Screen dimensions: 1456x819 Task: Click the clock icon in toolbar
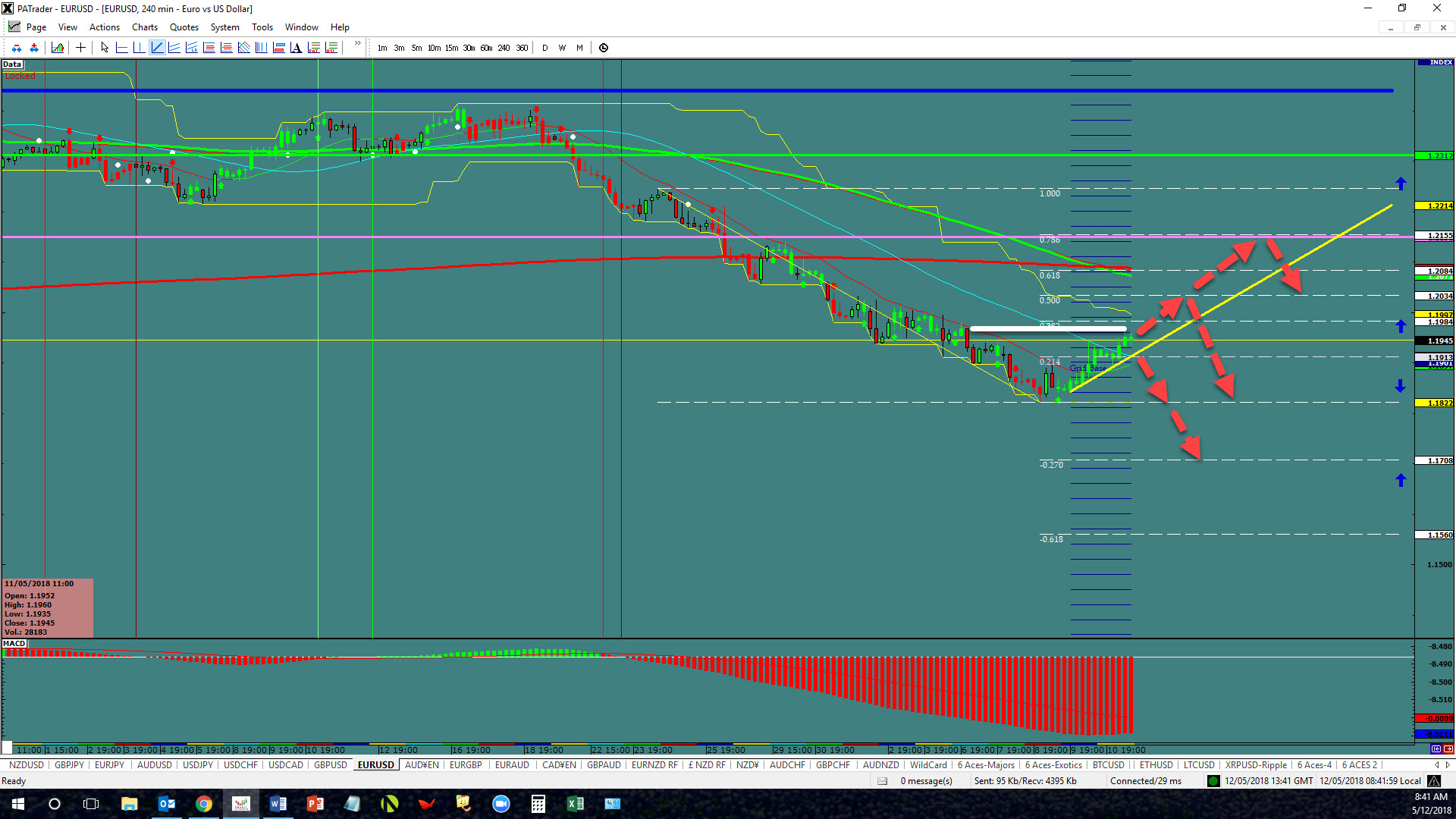[x=604, y=48]
